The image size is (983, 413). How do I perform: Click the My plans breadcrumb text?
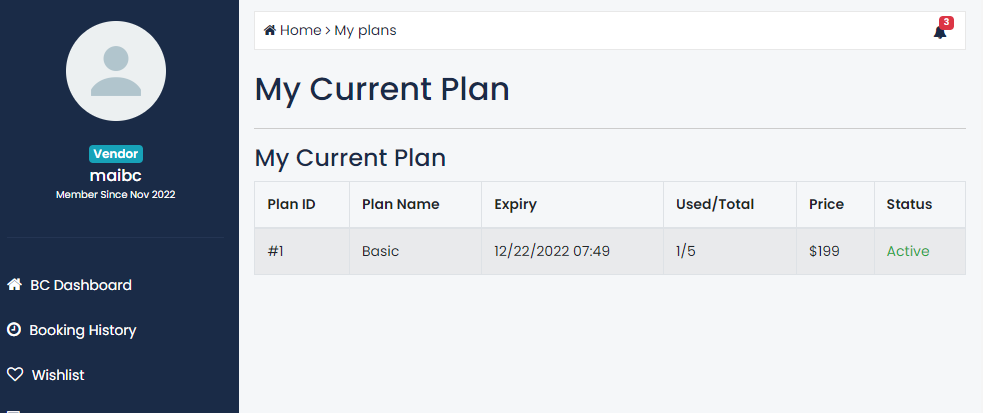coord(365,31)
